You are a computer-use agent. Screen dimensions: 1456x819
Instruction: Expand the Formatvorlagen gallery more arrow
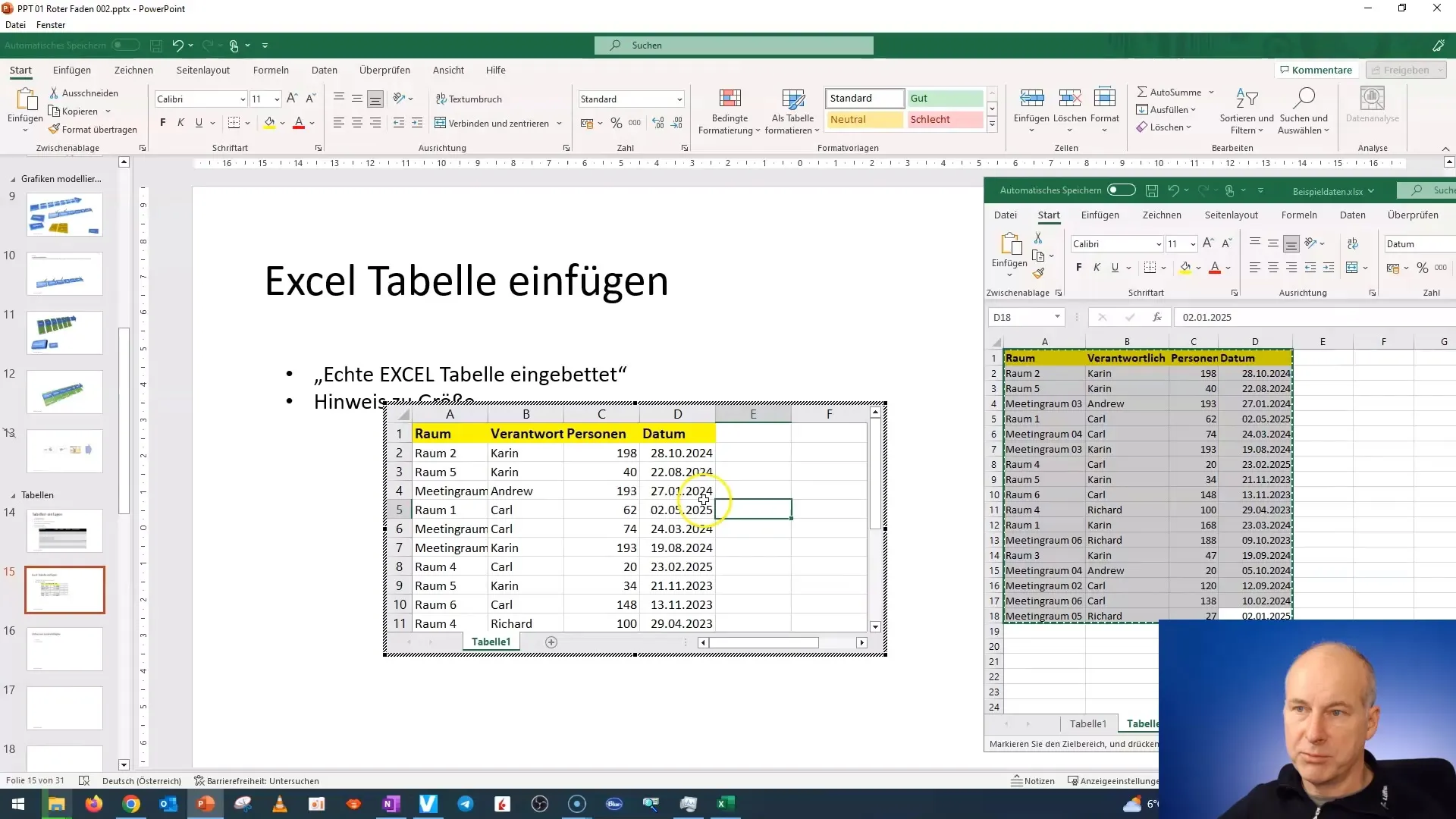(992, 125)
